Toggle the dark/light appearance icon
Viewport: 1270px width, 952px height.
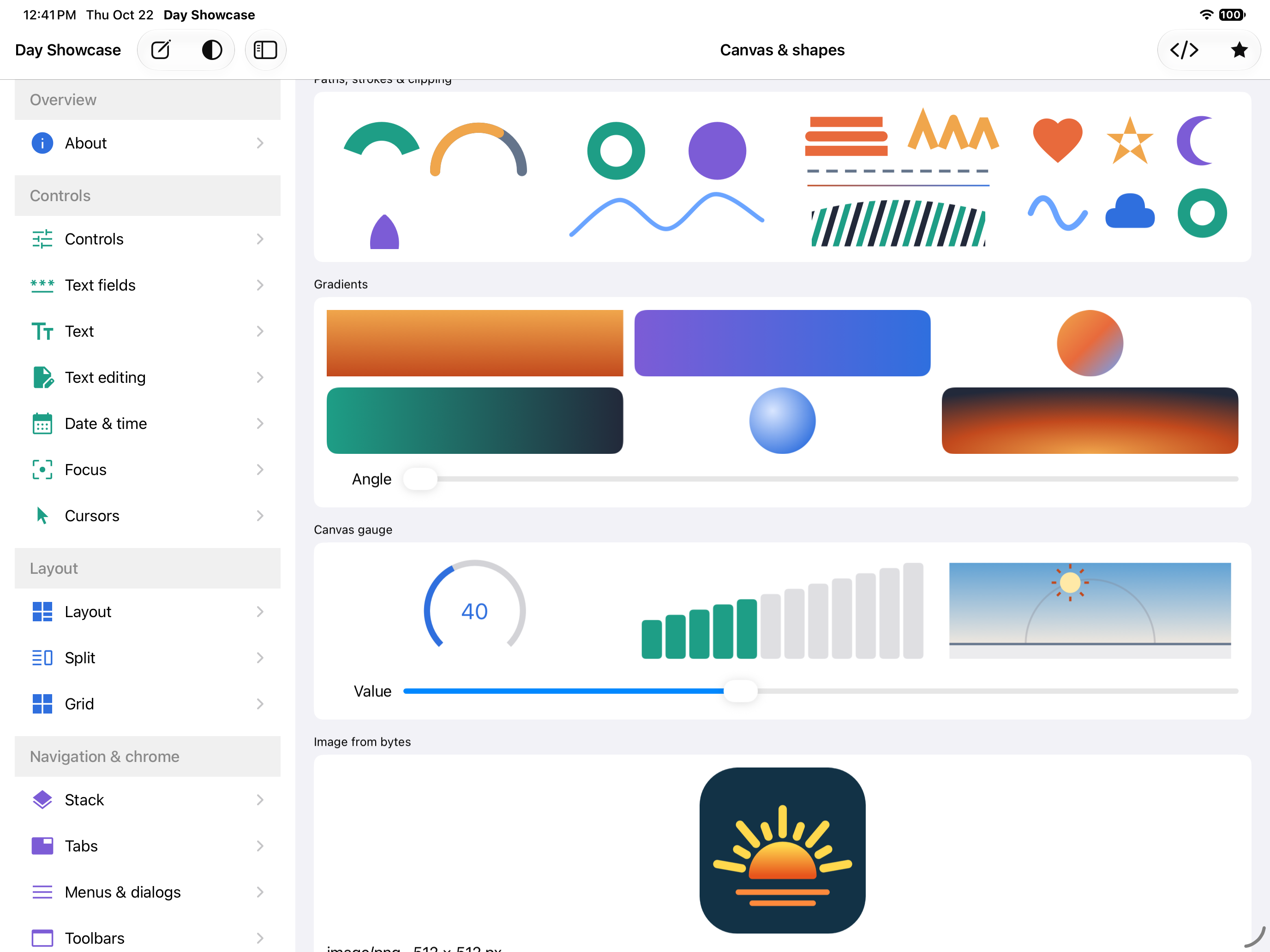point(212,50)
